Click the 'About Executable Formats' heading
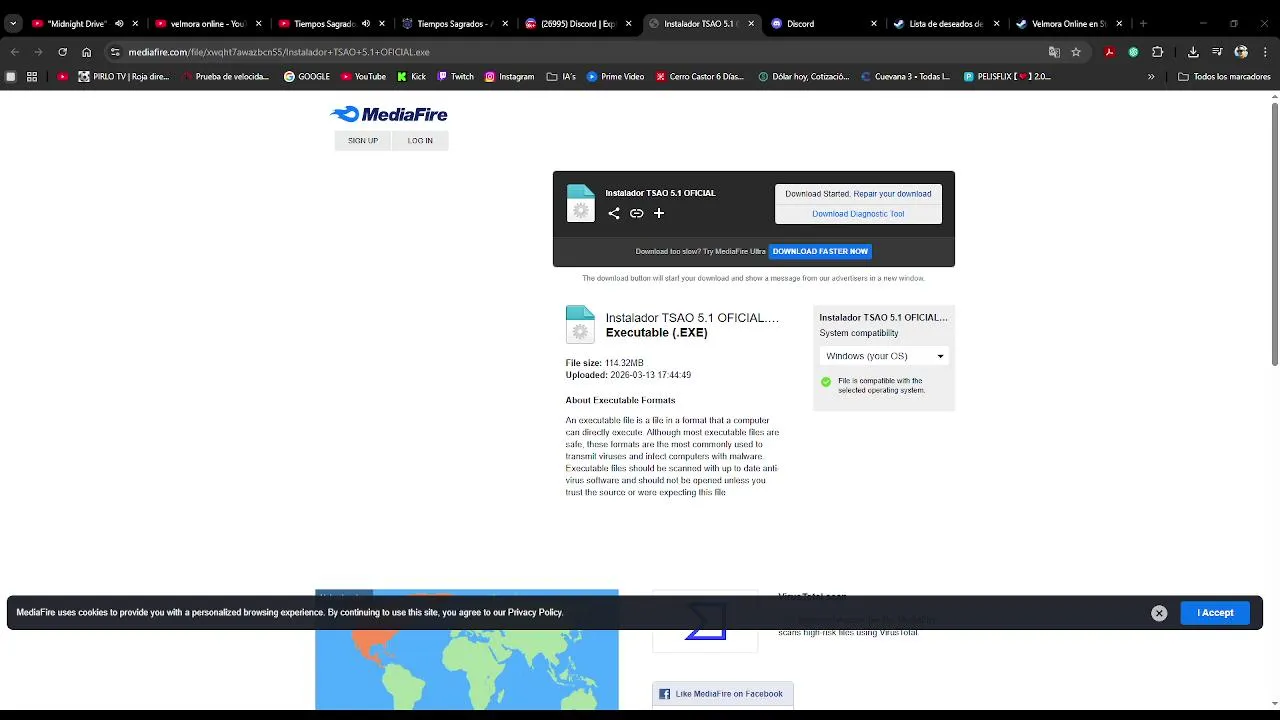This screenshot has width=1280, height=720. click(620, 400)
